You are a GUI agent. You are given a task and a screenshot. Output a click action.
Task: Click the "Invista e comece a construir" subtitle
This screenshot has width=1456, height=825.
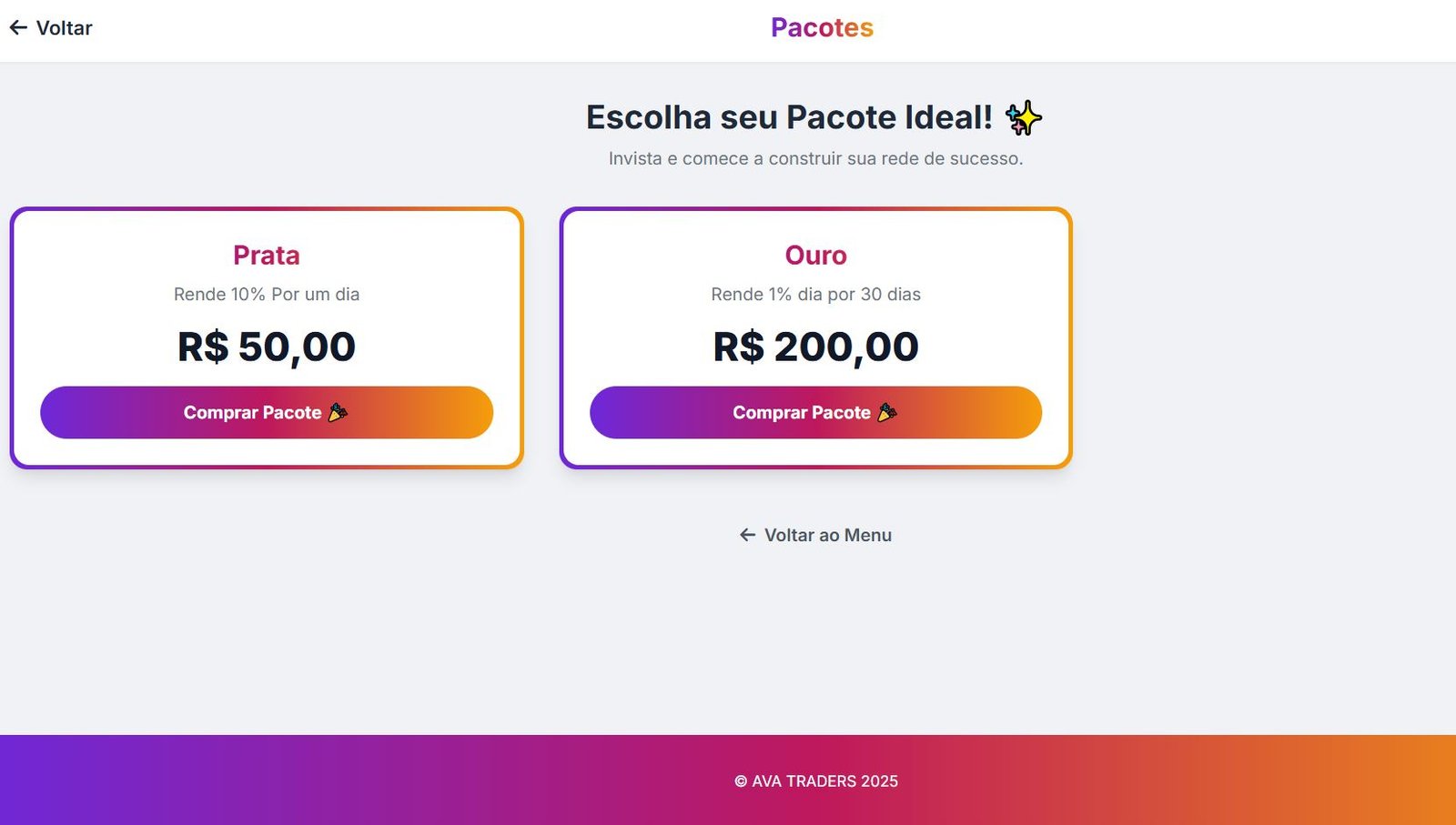coord(815,158)
